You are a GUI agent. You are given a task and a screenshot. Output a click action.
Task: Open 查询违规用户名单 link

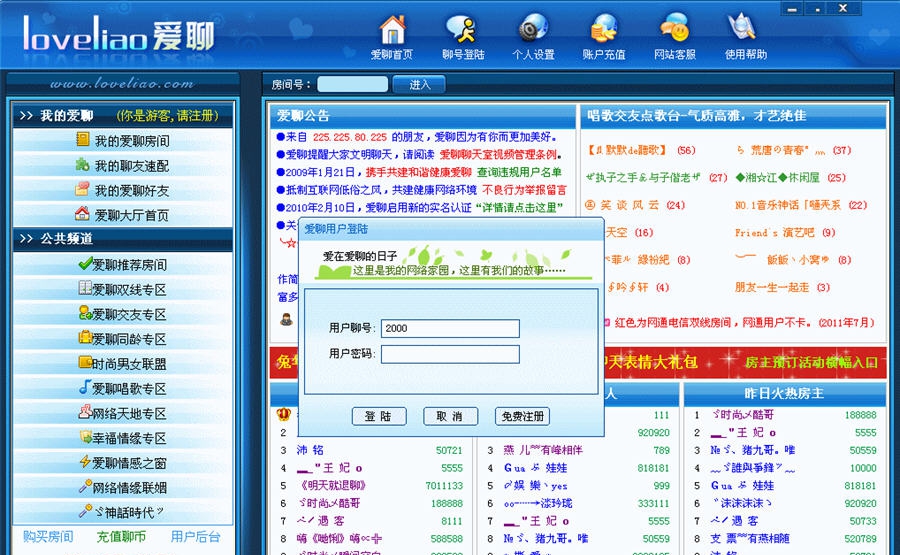point(519,172)
